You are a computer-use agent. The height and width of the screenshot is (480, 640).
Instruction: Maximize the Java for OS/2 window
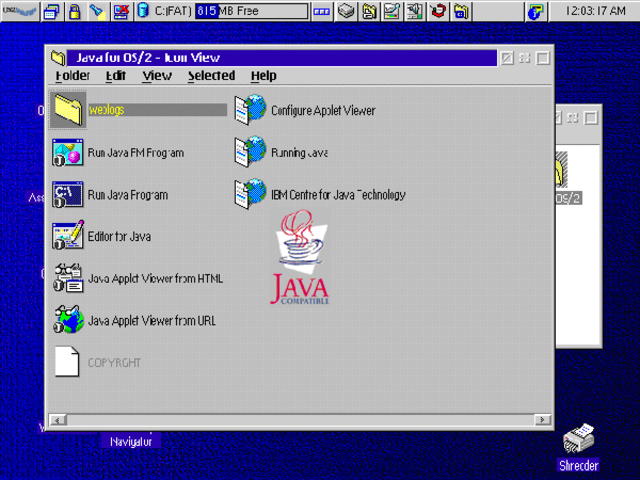(x=543, y=58)
